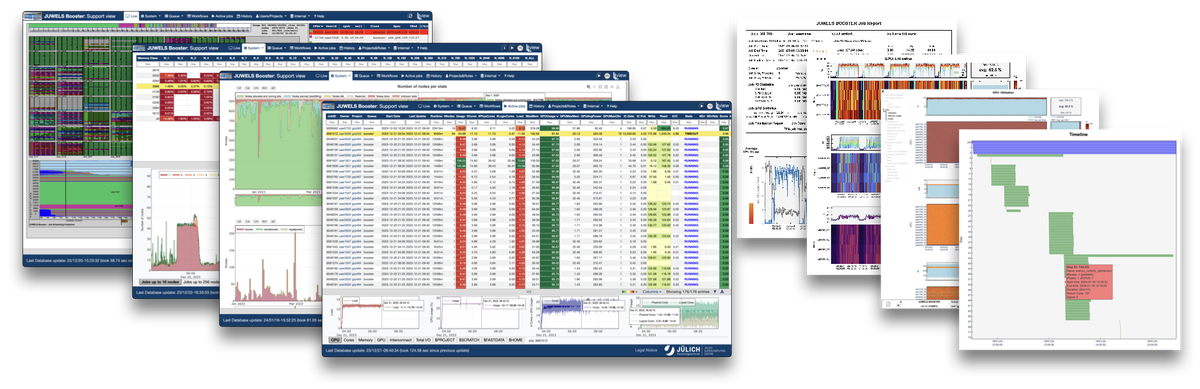Open Help in job table window
The image size is (1200, 389).
point(613,106)
